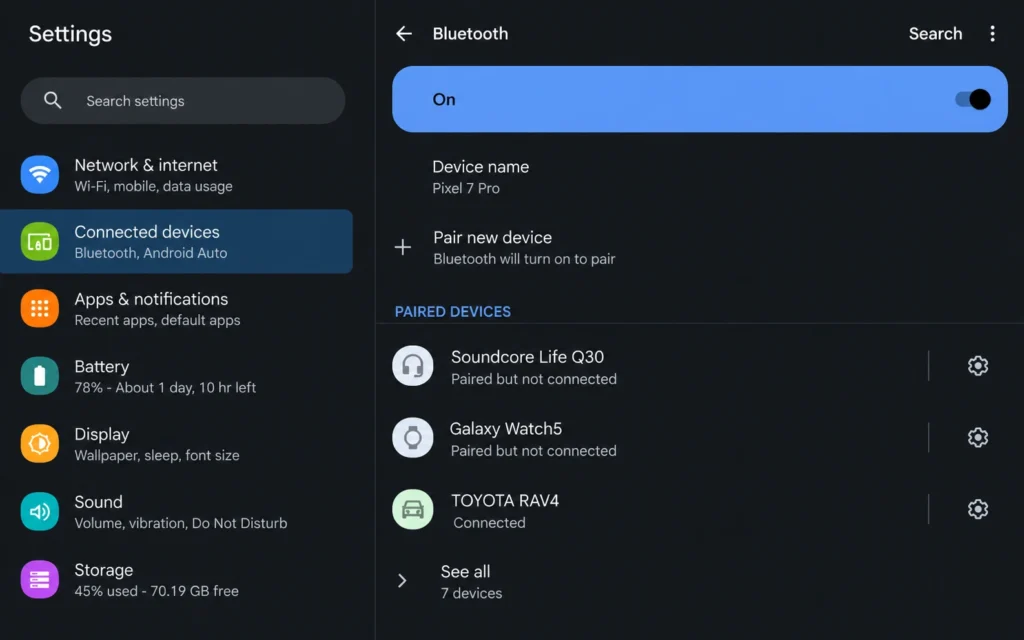The height and width of the screenshot is (640, 1024).
Task: Click 'Wallpaper, sleep, font size' subtitle
Action: [157, 455]
